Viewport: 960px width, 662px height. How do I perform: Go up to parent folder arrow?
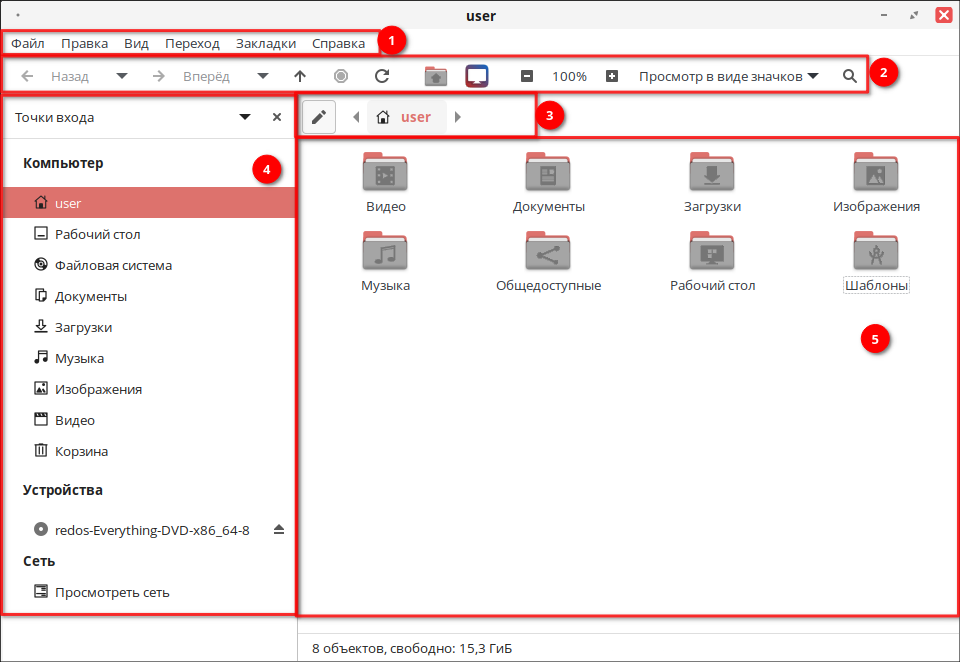[300, 77]
